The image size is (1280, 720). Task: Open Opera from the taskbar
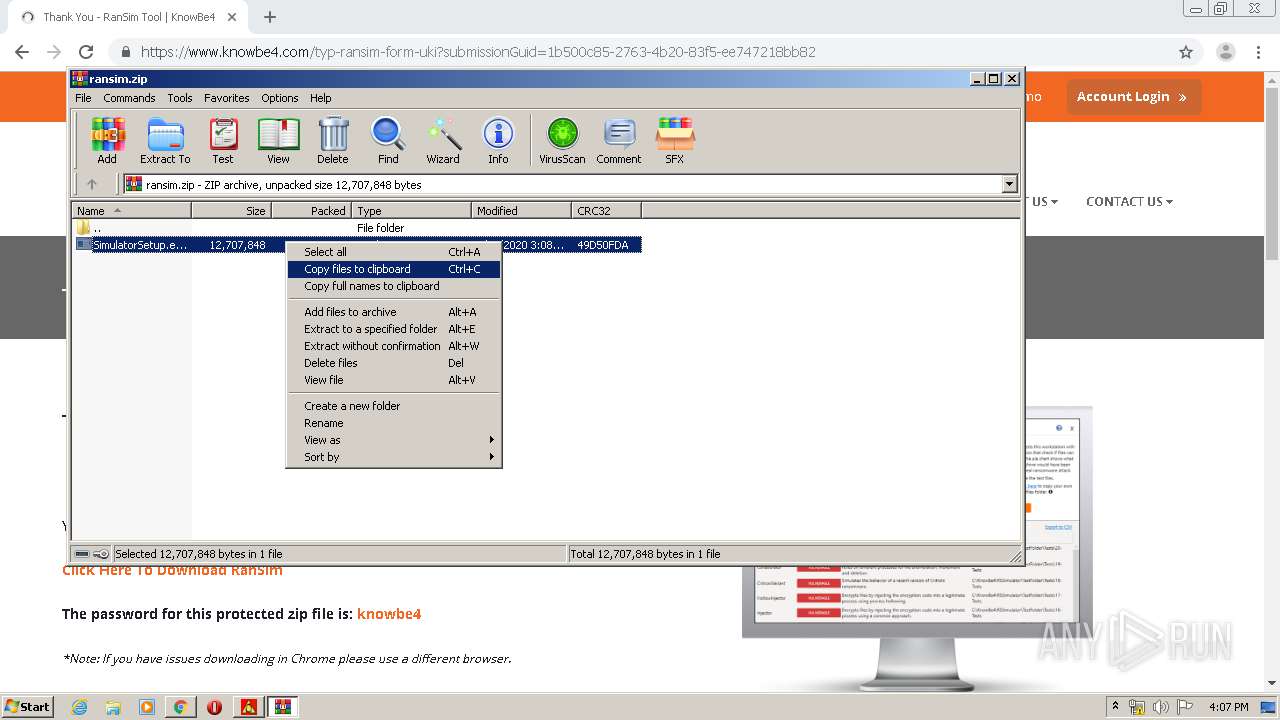point(214,707)
